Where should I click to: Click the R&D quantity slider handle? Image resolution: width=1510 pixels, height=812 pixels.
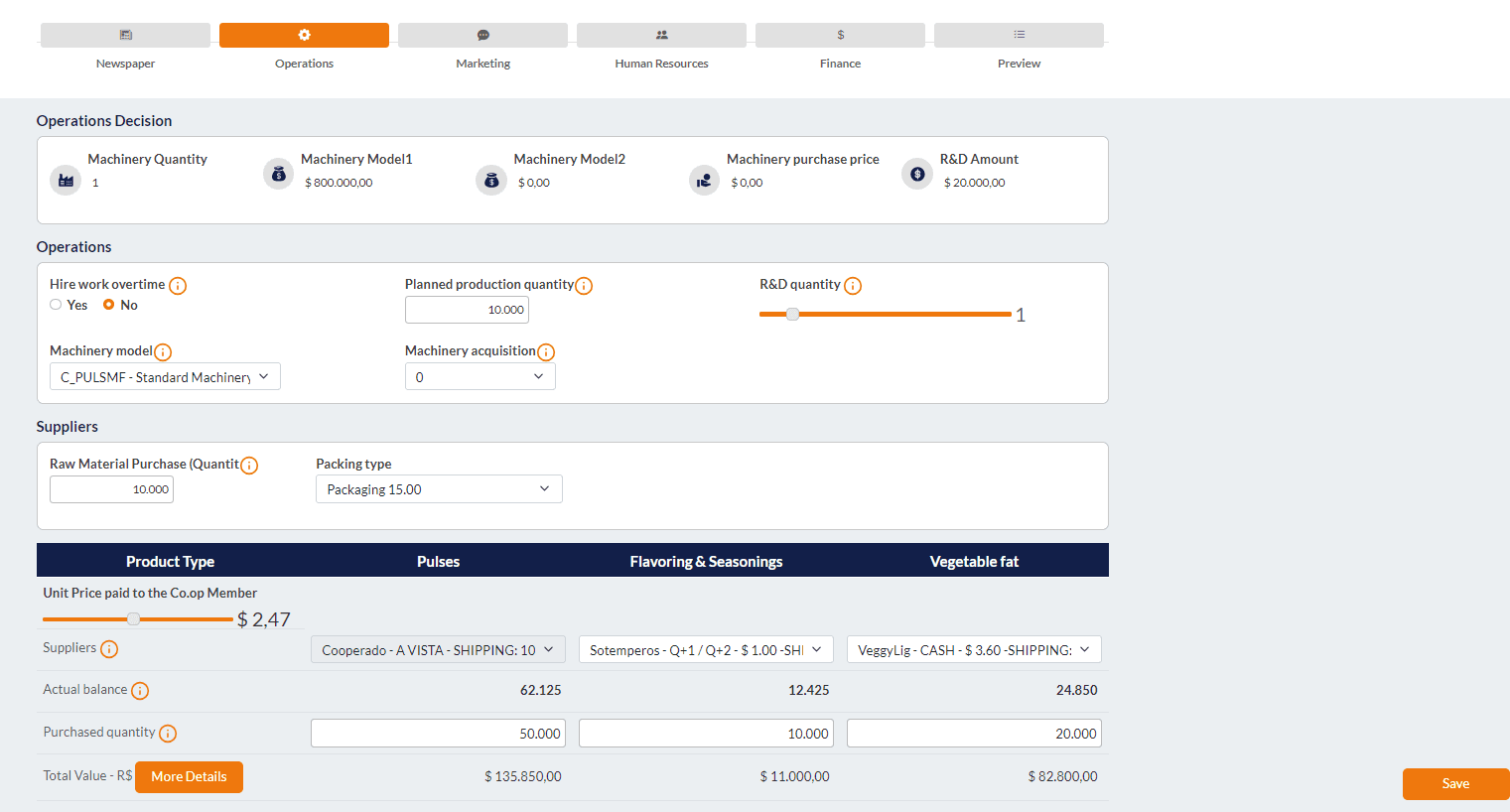pyautogui.click(x=792, y=315)
